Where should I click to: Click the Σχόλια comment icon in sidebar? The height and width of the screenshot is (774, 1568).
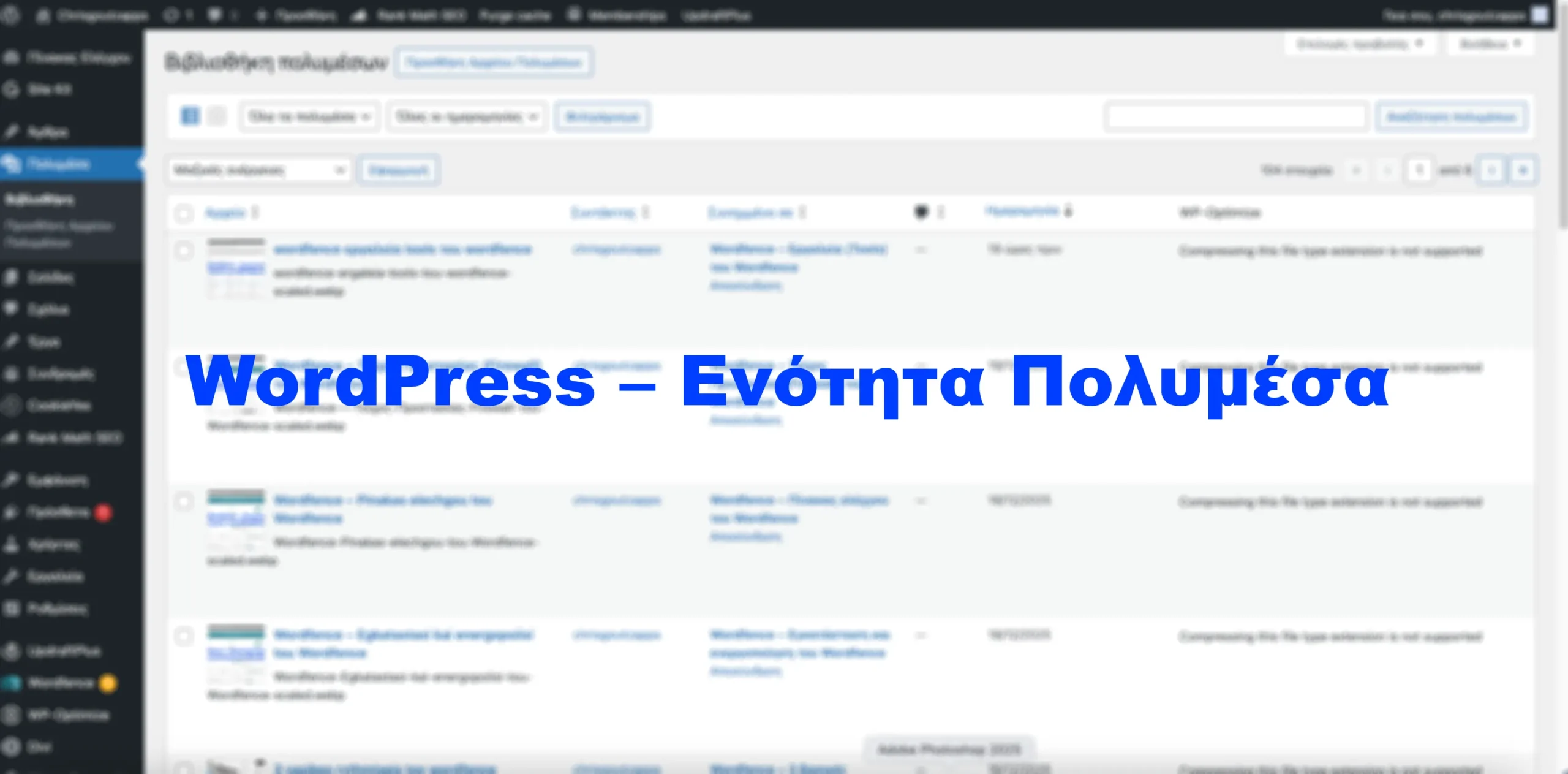(12, 309)
